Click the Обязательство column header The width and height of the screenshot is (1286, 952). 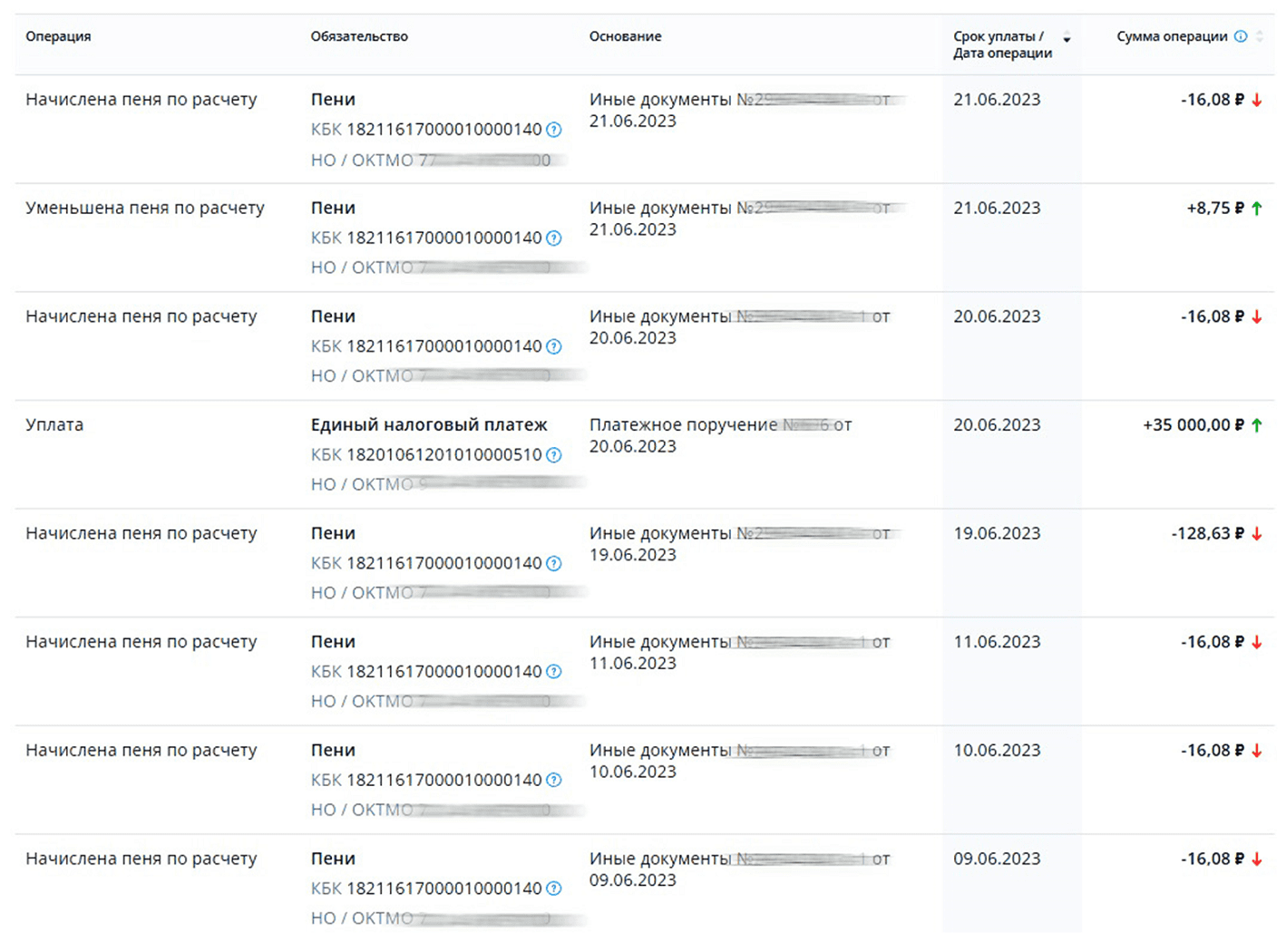359,37
